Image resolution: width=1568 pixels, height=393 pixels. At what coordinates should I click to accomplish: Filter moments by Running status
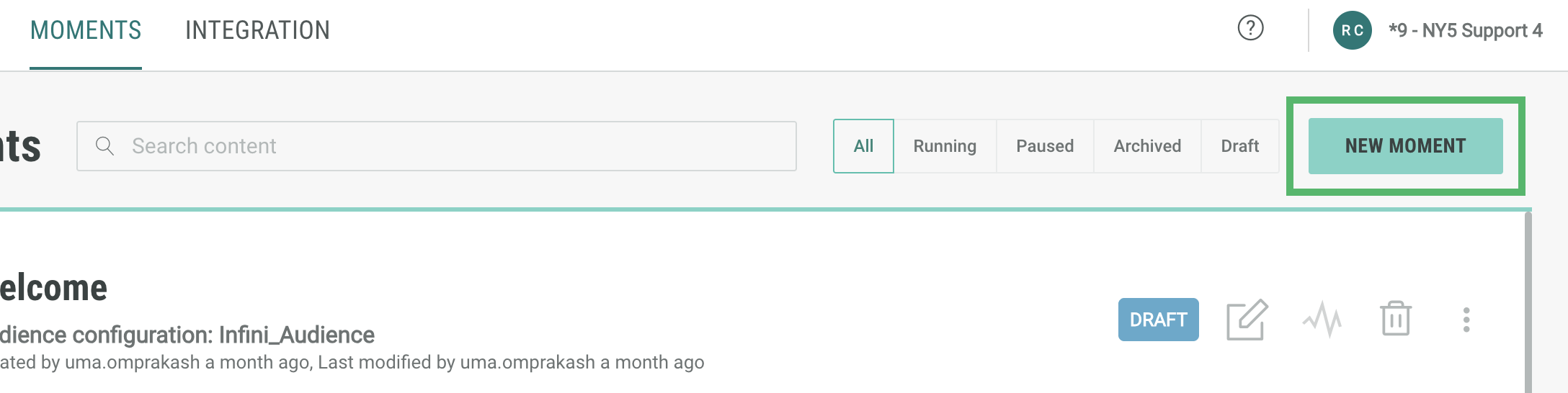945,146
